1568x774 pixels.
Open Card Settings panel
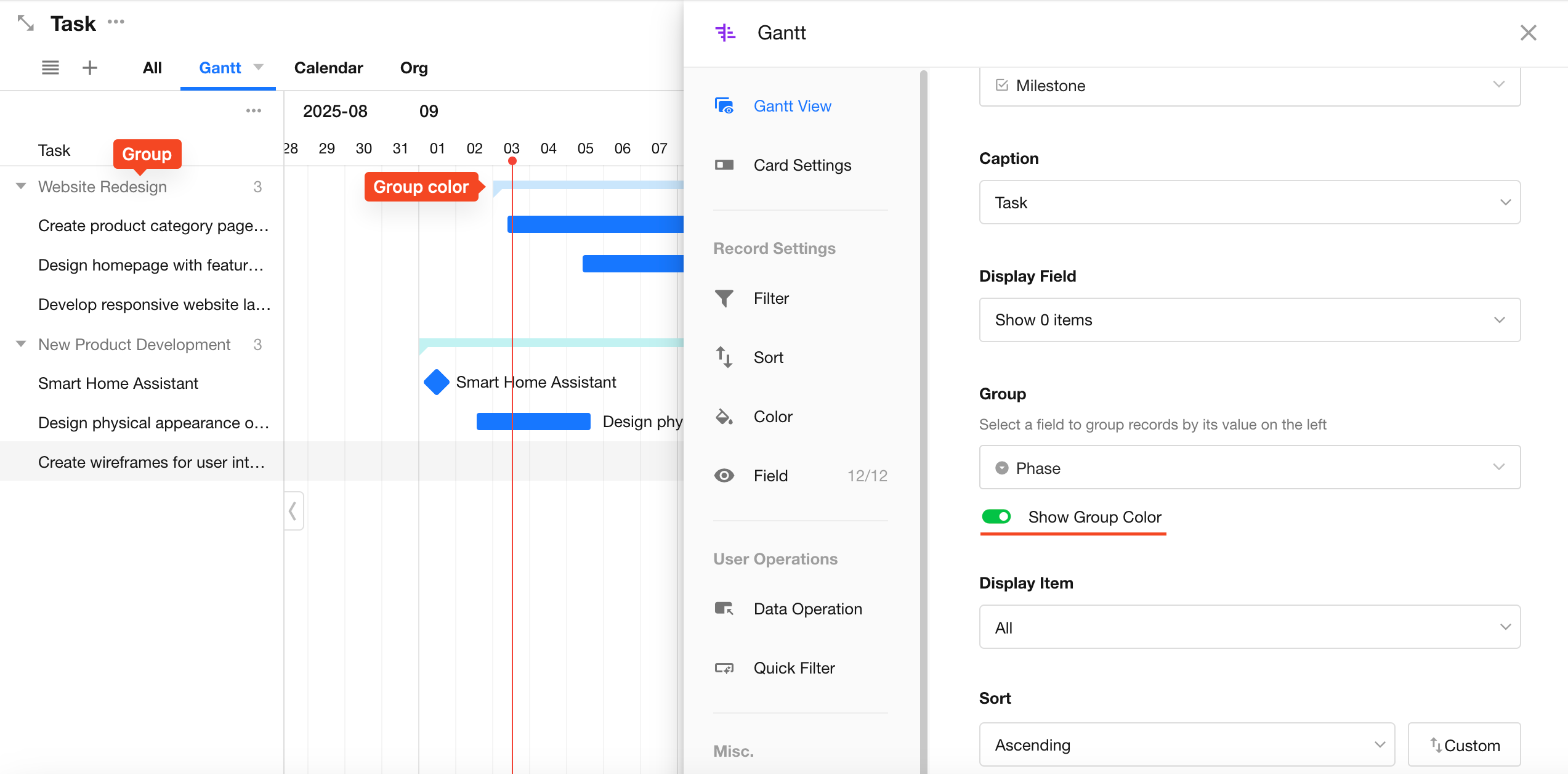[x=802, y=165]
